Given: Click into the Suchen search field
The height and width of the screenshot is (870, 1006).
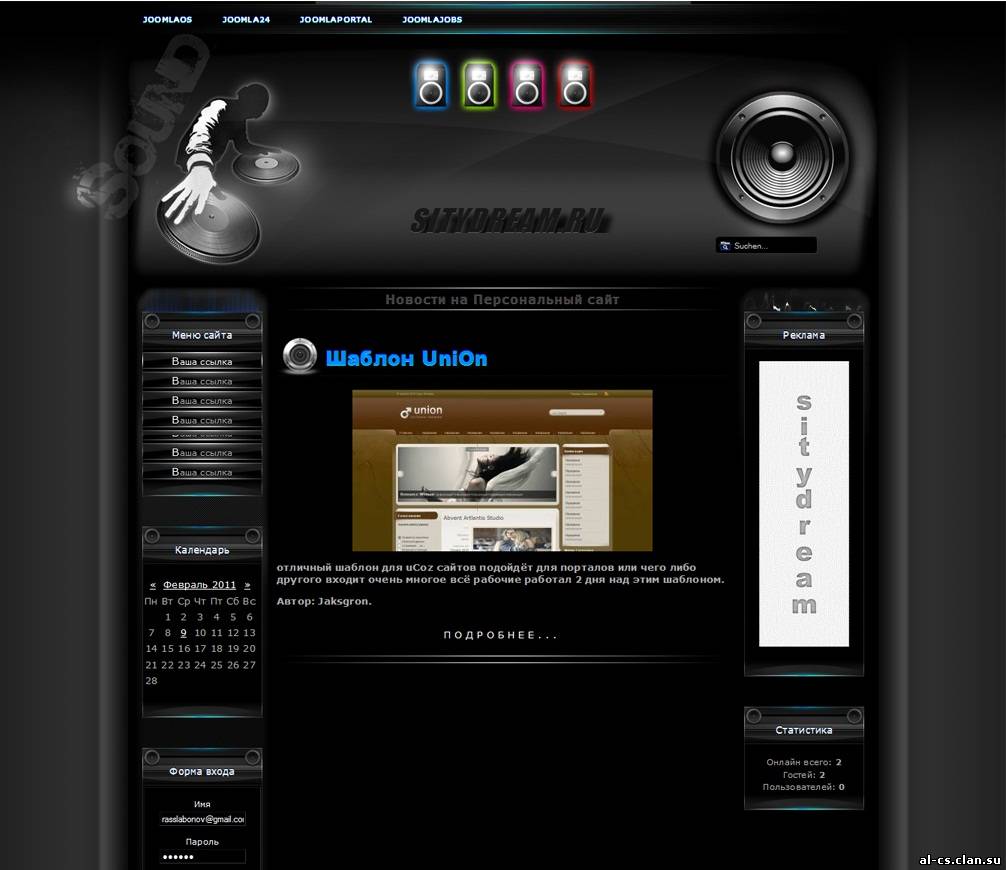Looking at the screenshot, I should 773,246.
